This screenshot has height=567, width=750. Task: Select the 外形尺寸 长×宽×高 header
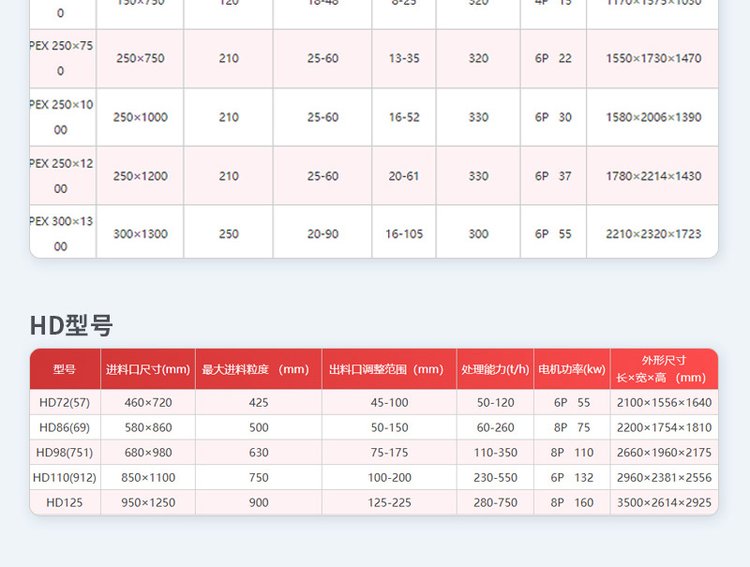pyautogui.click(x=663, y=369)
